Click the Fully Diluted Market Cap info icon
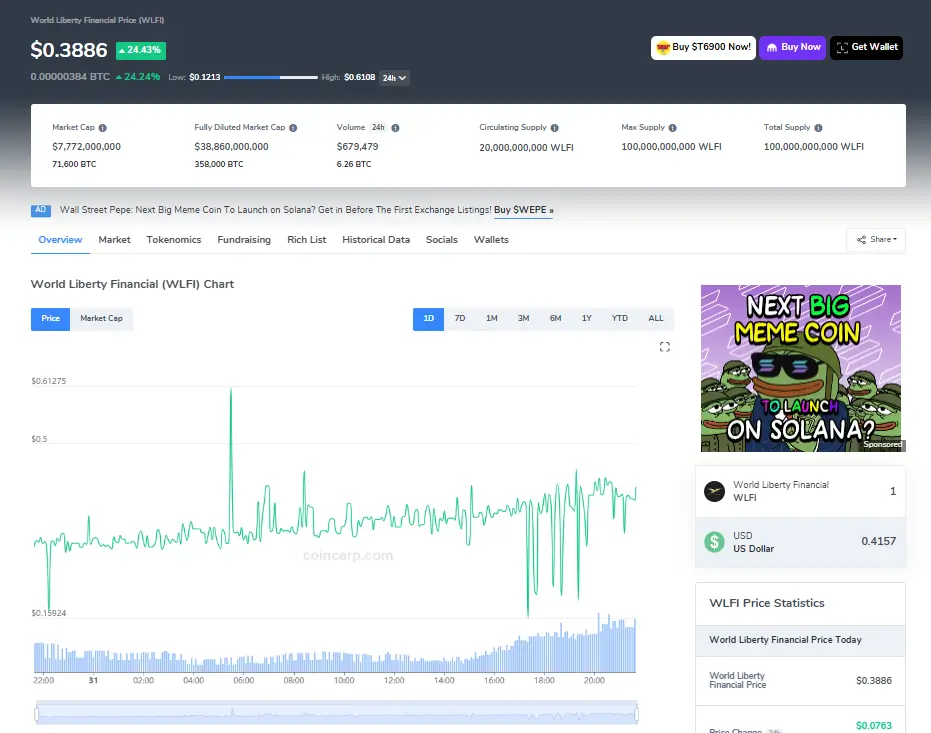 [x=295, y=128]
